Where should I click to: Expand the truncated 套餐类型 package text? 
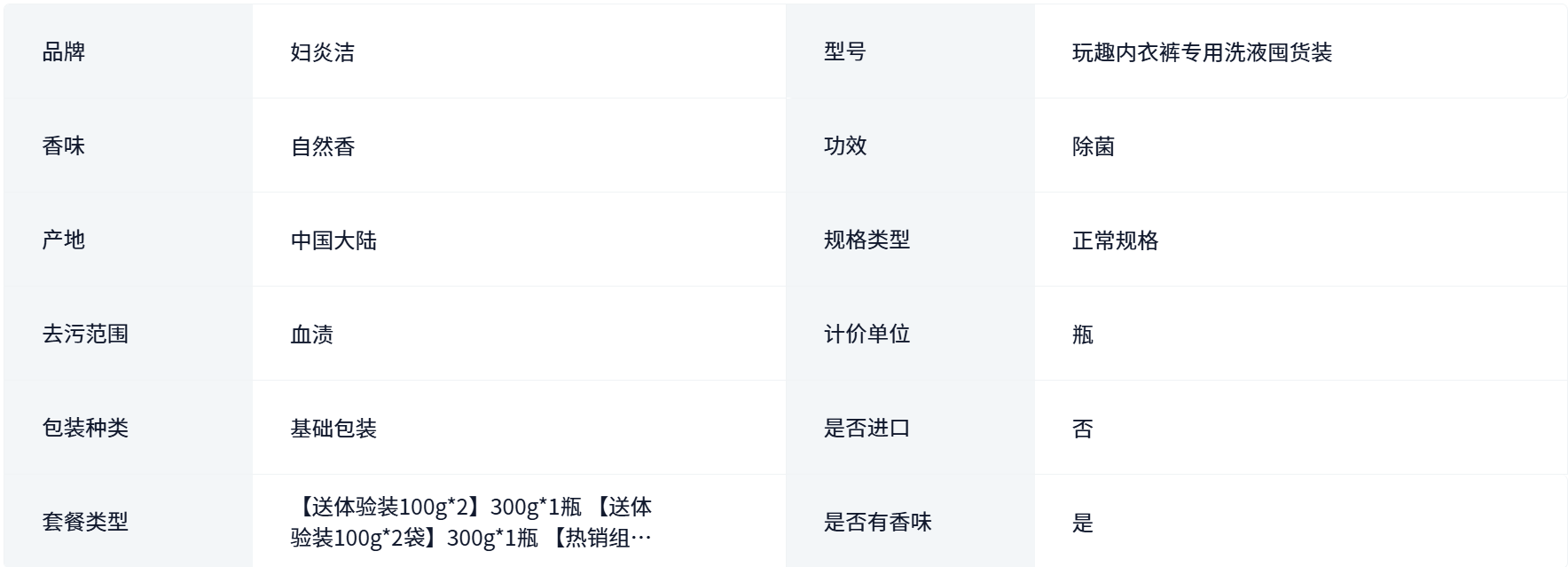coord(472,522)
